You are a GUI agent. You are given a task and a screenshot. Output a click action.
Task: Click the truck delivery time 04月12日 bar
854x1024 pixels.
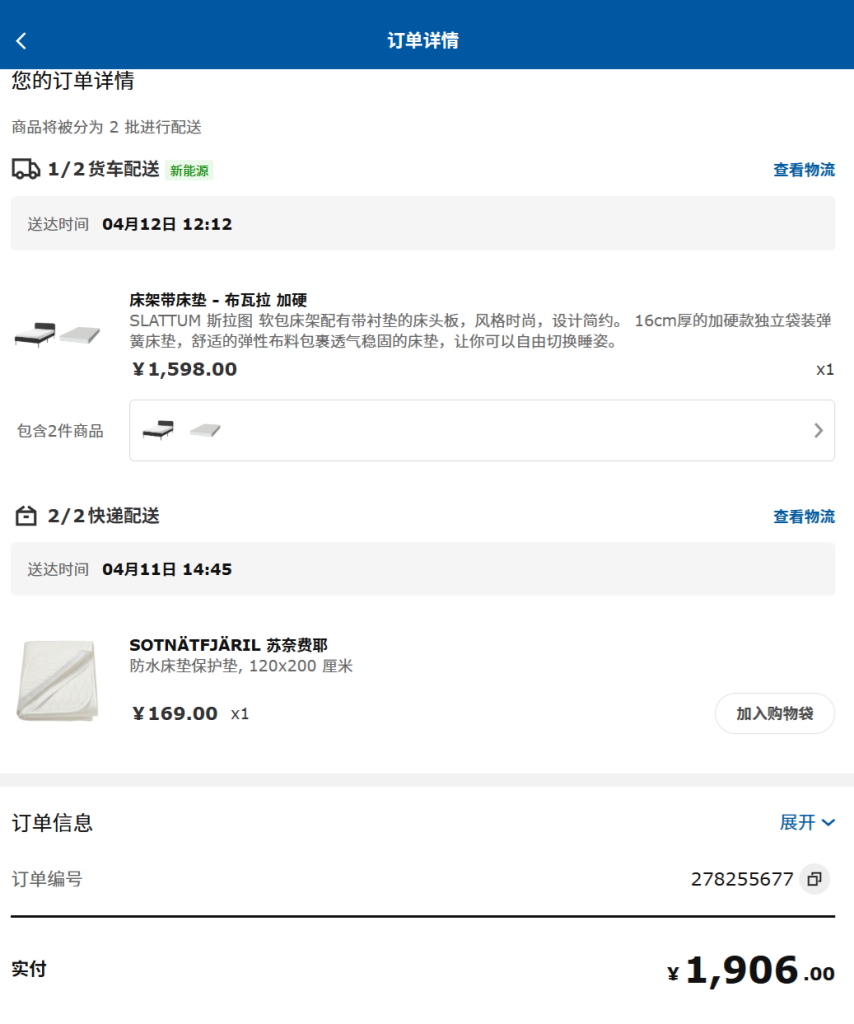click(x=422, y=224)
